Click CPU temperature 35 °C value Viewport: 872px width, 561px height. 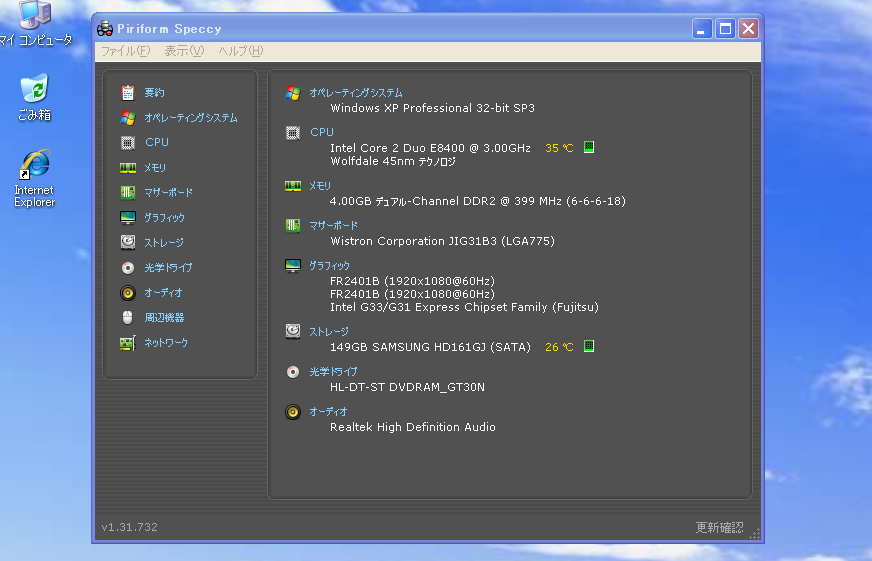(x=559, y=148)
